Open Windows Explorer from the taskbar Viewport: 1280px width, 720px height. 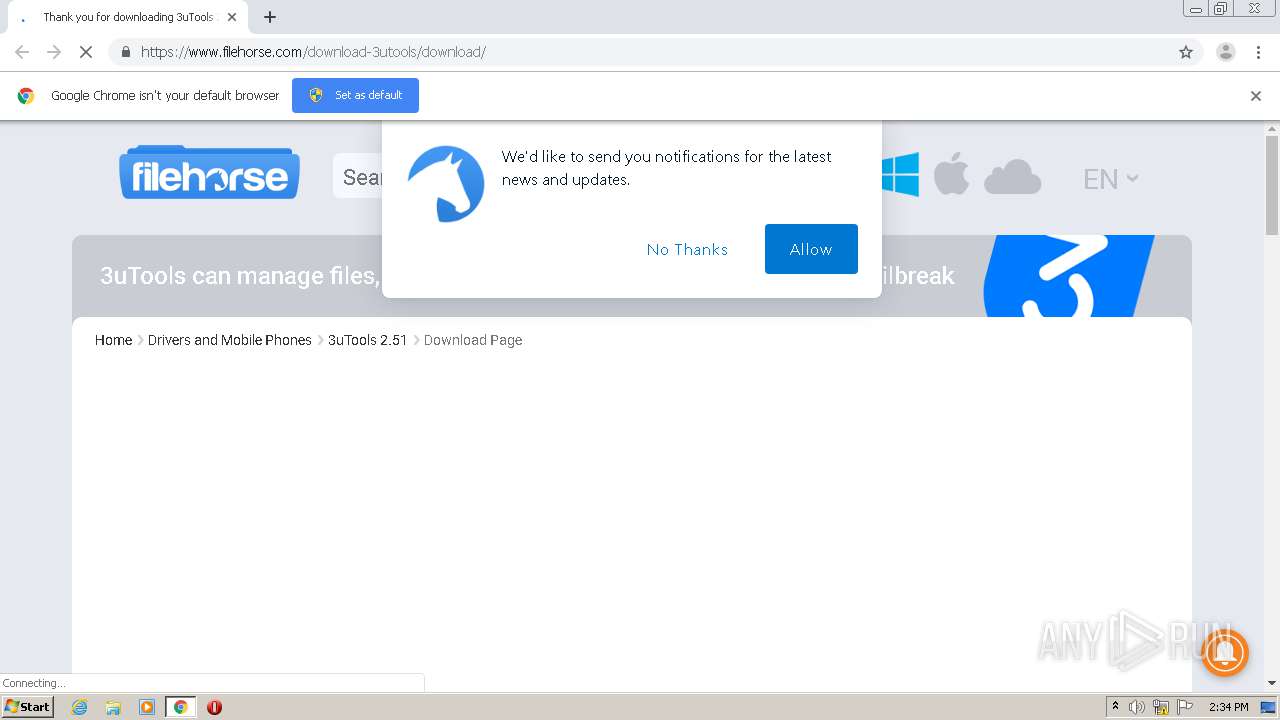point(113,707)
